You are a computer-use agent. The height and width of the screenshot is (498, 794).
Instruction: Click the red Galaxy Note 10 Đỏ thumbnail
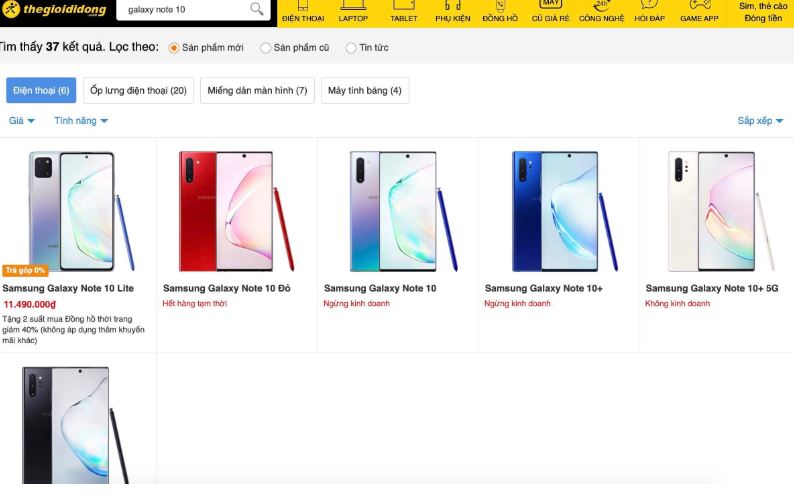pos(236,211)
